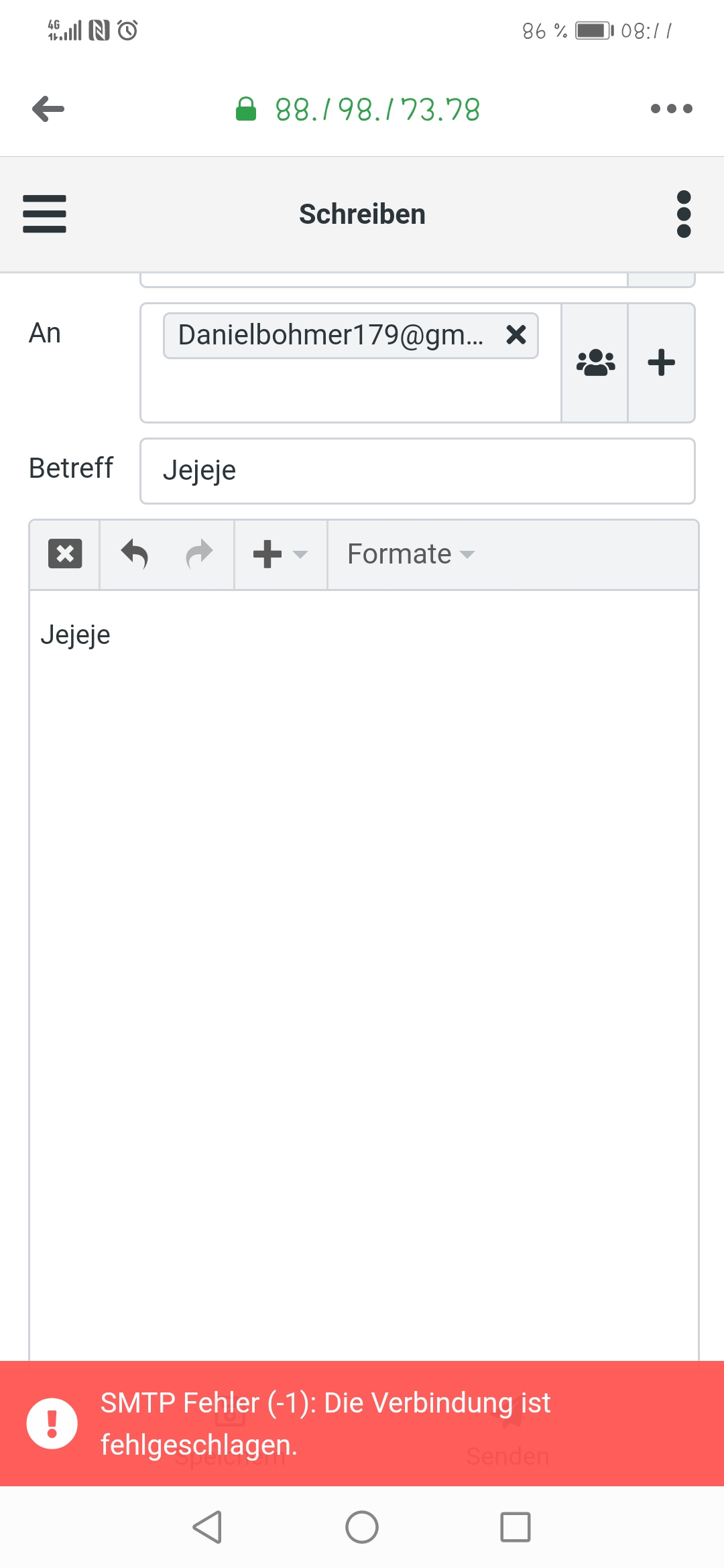Open the compose vertical-dots more menu
This screenshot has width=724, height=1568.
[684, 214]
